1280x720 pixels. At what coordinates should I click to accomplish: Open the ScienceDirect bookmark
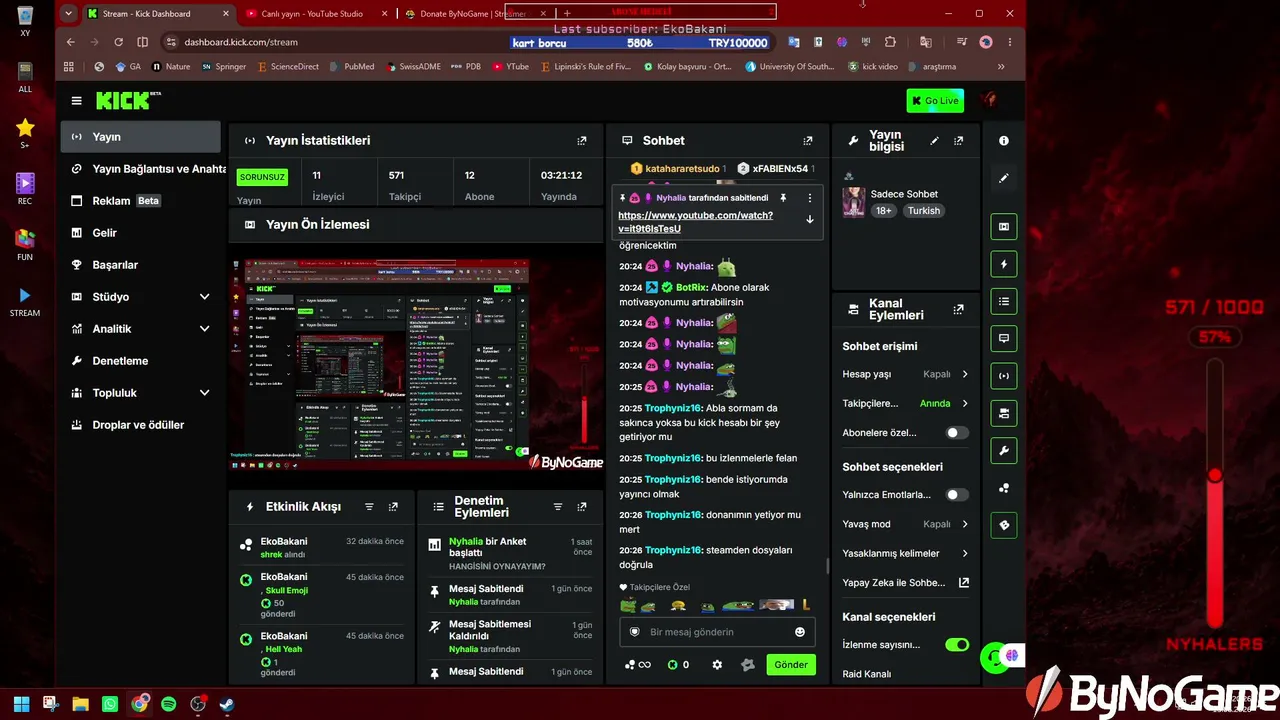[287, 67]
